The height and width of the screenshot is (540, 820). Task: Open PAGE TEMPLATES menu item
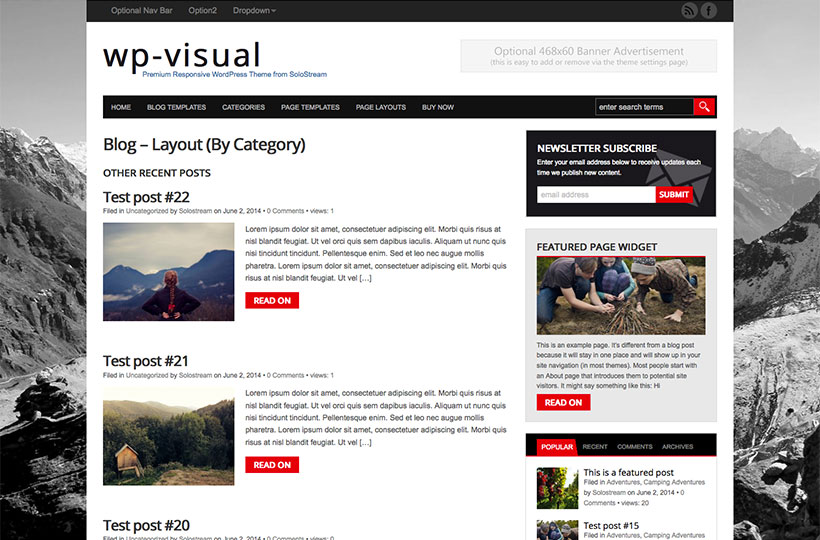[310, 107]
